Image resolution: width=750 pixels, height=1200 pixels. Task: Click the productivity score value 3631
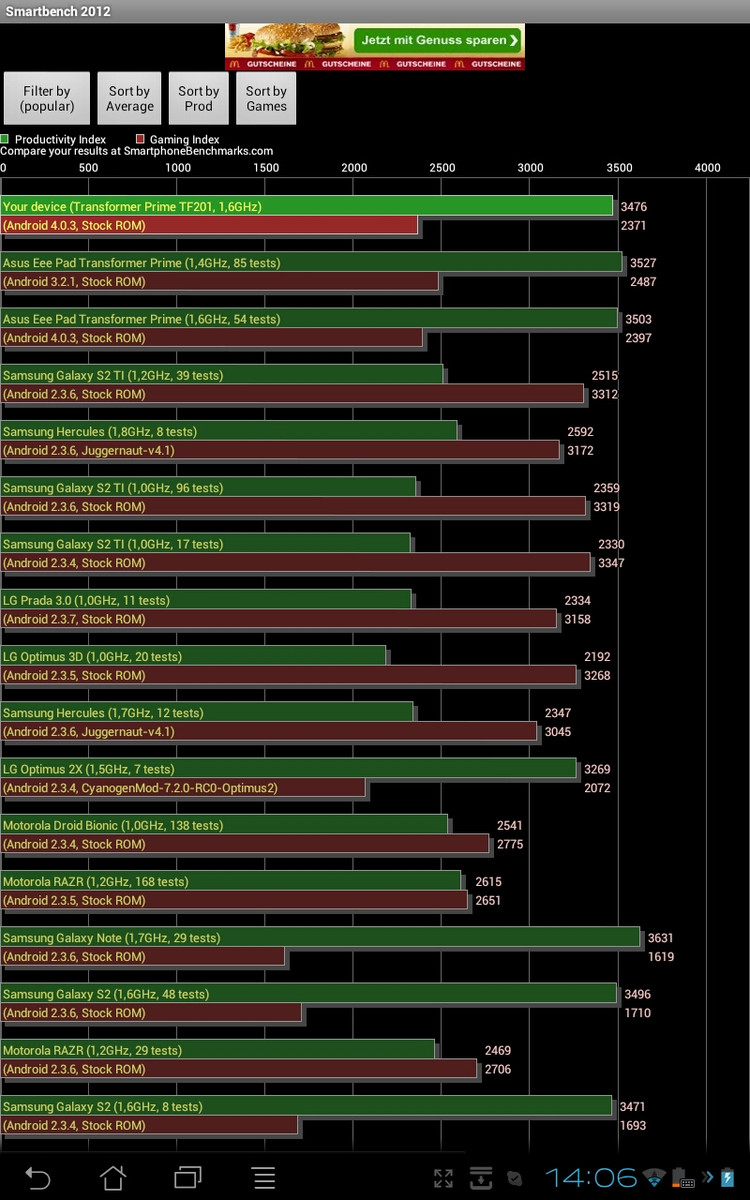tap(661, 938)
